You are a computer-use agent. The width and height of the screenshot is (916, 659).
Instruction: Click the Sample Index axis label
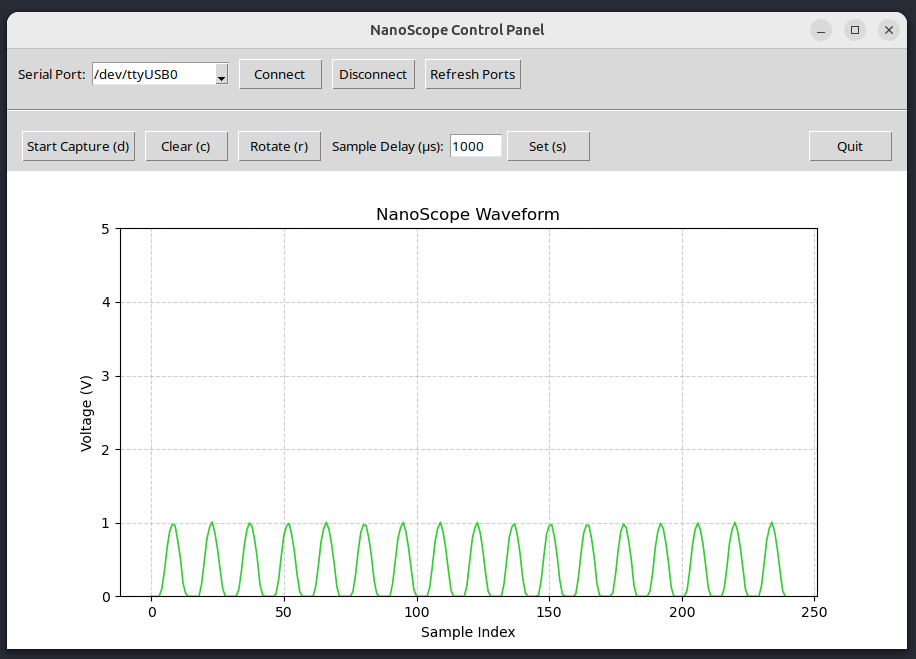(468, 632)
